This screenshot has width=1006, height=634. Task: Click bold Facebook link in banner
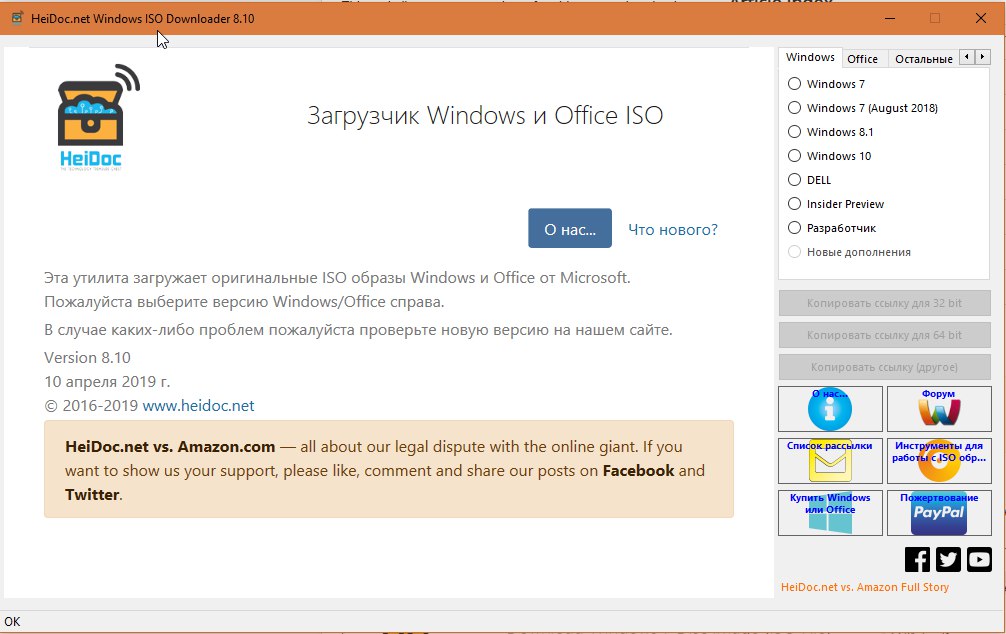(x=638, y=470)
